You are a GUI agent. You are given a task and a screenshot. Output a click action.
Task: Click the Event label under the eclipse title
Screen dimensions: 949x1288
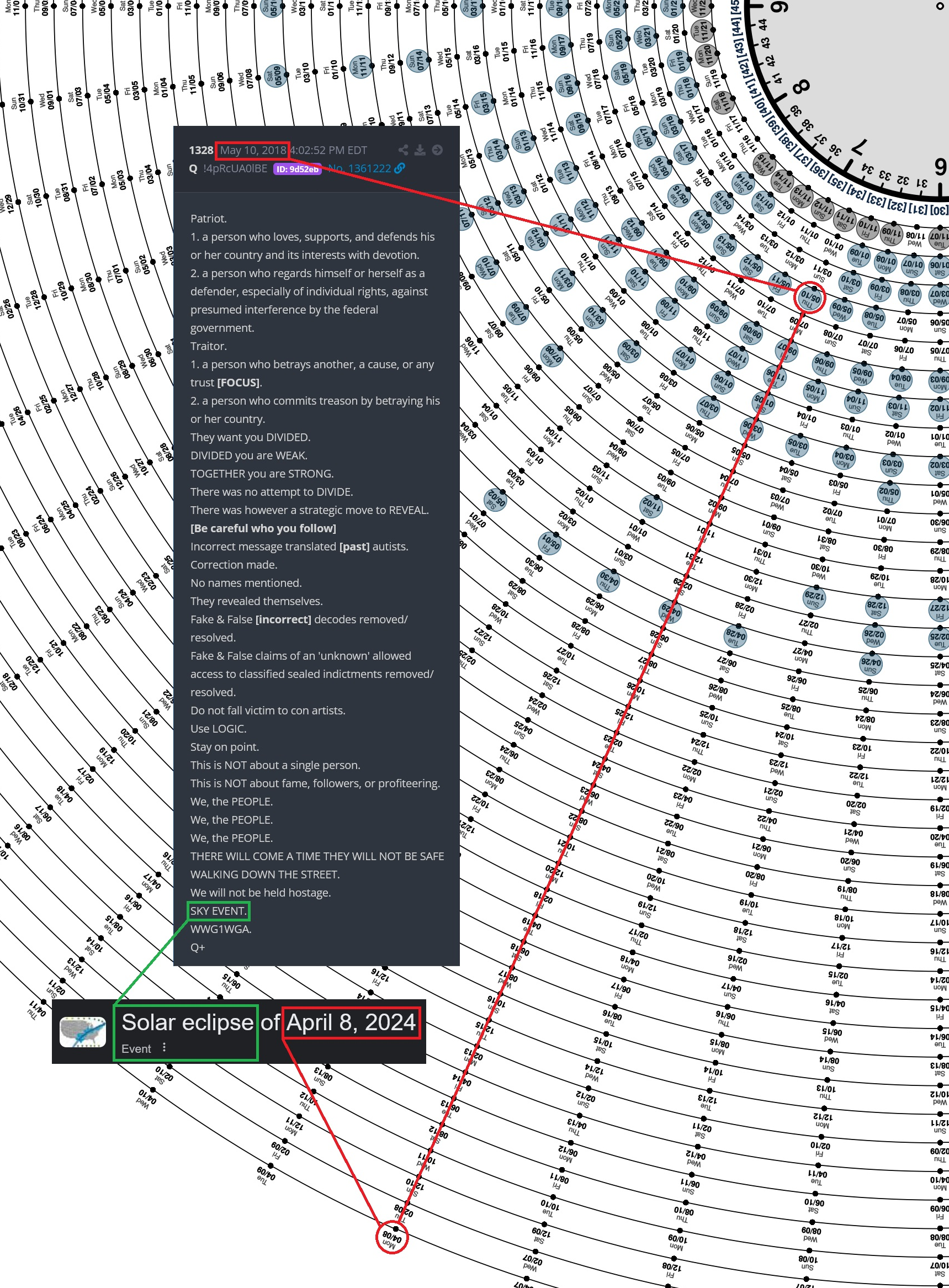[x=136, y=1048]
